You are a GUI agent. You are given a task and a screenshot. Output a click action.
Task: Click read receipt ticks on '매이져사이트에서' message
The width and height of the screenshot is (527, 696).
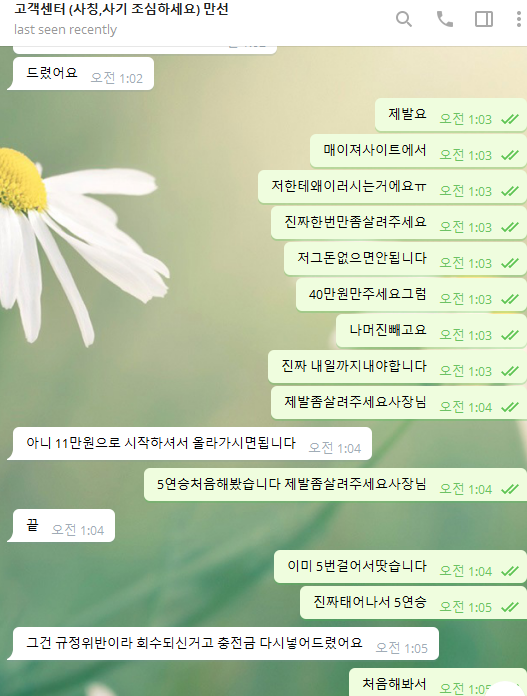pos(510,155)
